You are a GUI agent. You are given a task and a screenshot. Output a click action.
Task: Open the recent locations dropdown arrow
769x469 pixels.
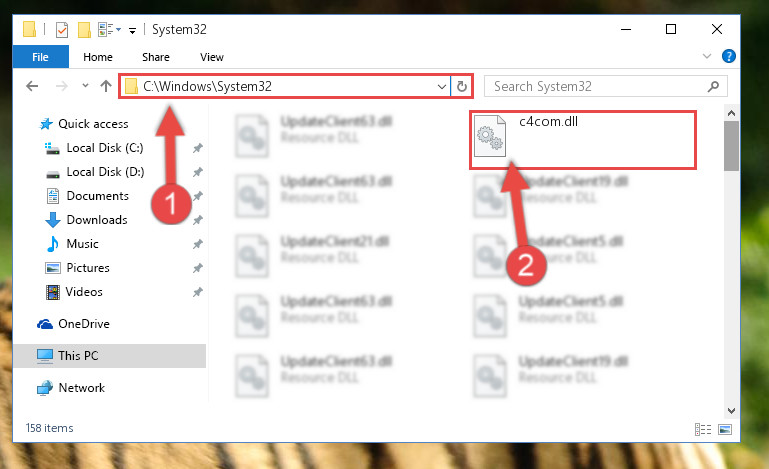tap(85, 86)
